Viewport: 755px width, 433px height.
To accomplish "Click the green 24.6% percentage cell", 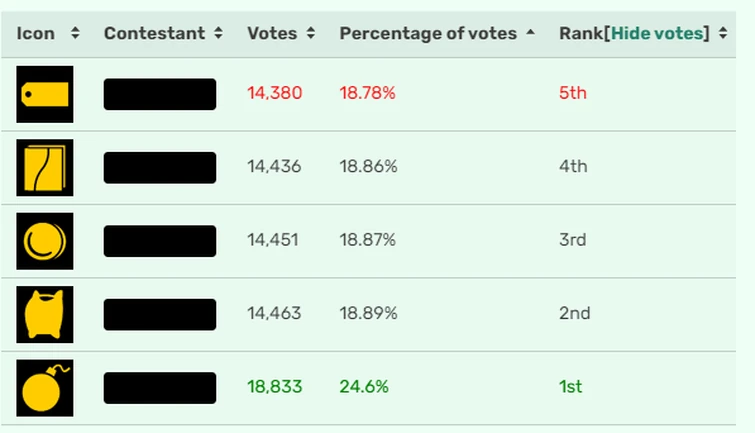I will coord(366,387).
